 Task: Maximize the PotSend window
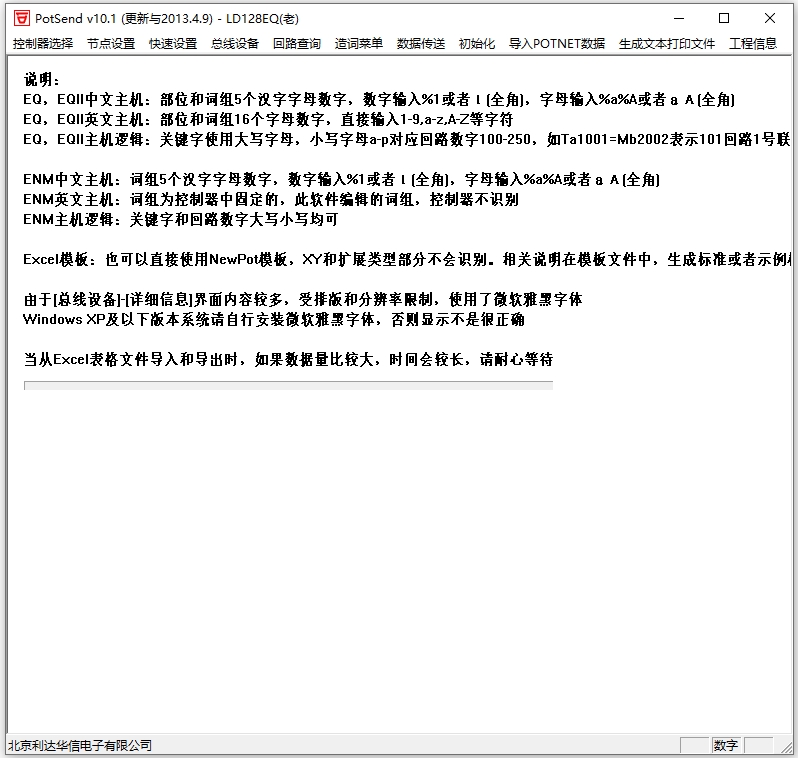coord(724,18)
